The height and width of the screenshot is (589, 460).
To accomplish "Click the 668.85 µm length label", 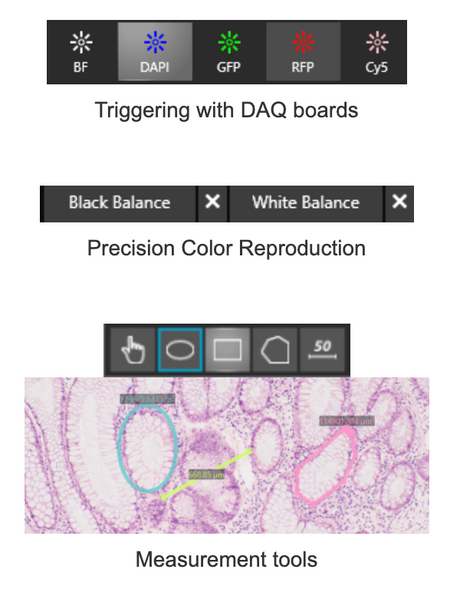I will click(x=207, y=475).
